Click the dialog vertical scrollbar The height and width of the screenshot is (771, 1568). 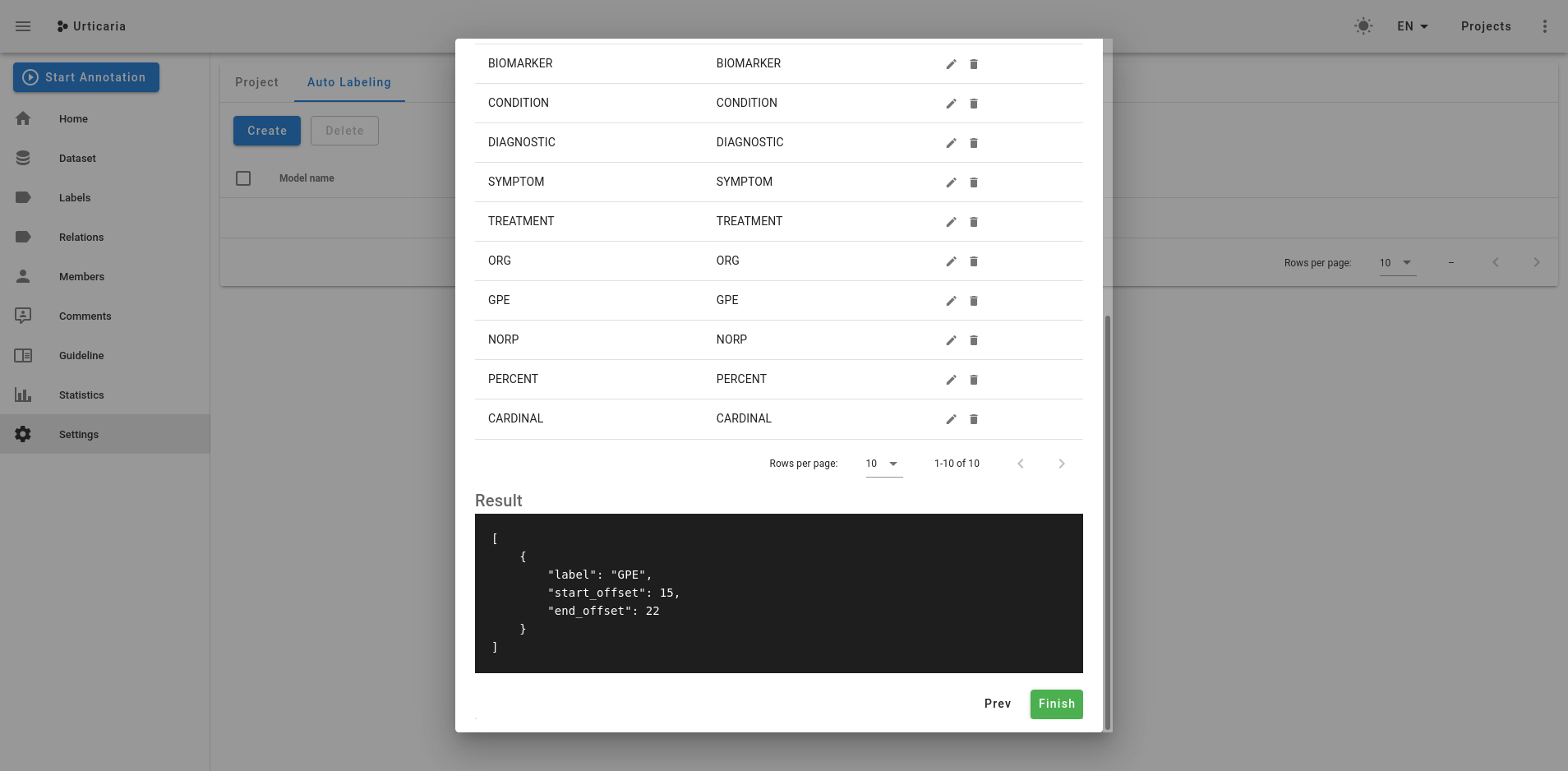[x=1108, y=523]
